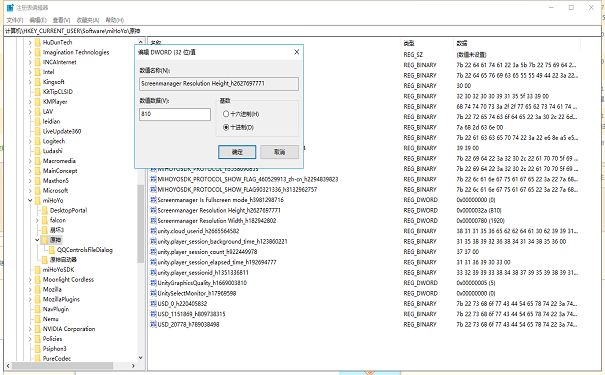This screenshot has width=605, height=375.
Task: Expand the falcon subkey node
Action: pos(37,220)
